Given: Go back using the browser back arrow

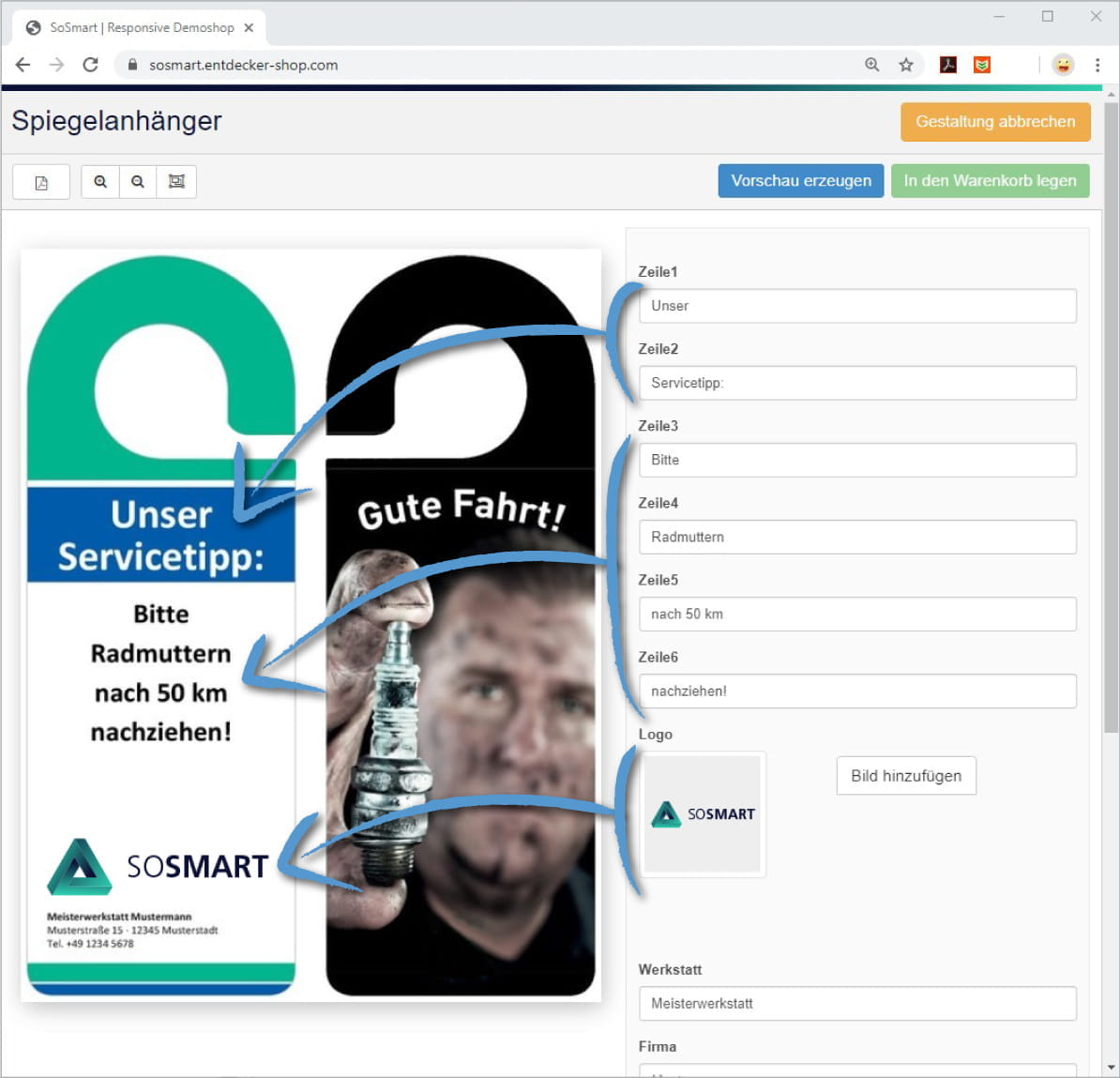Looking at the screenshot, I should click(x=23, y=65).
